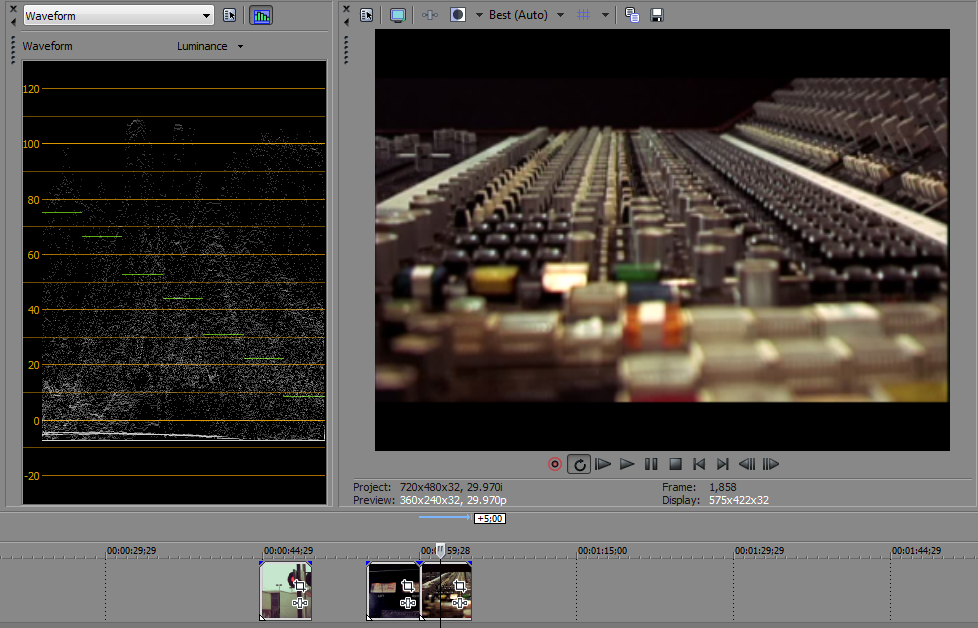Click the video preview image

click(x=662, y=239)
